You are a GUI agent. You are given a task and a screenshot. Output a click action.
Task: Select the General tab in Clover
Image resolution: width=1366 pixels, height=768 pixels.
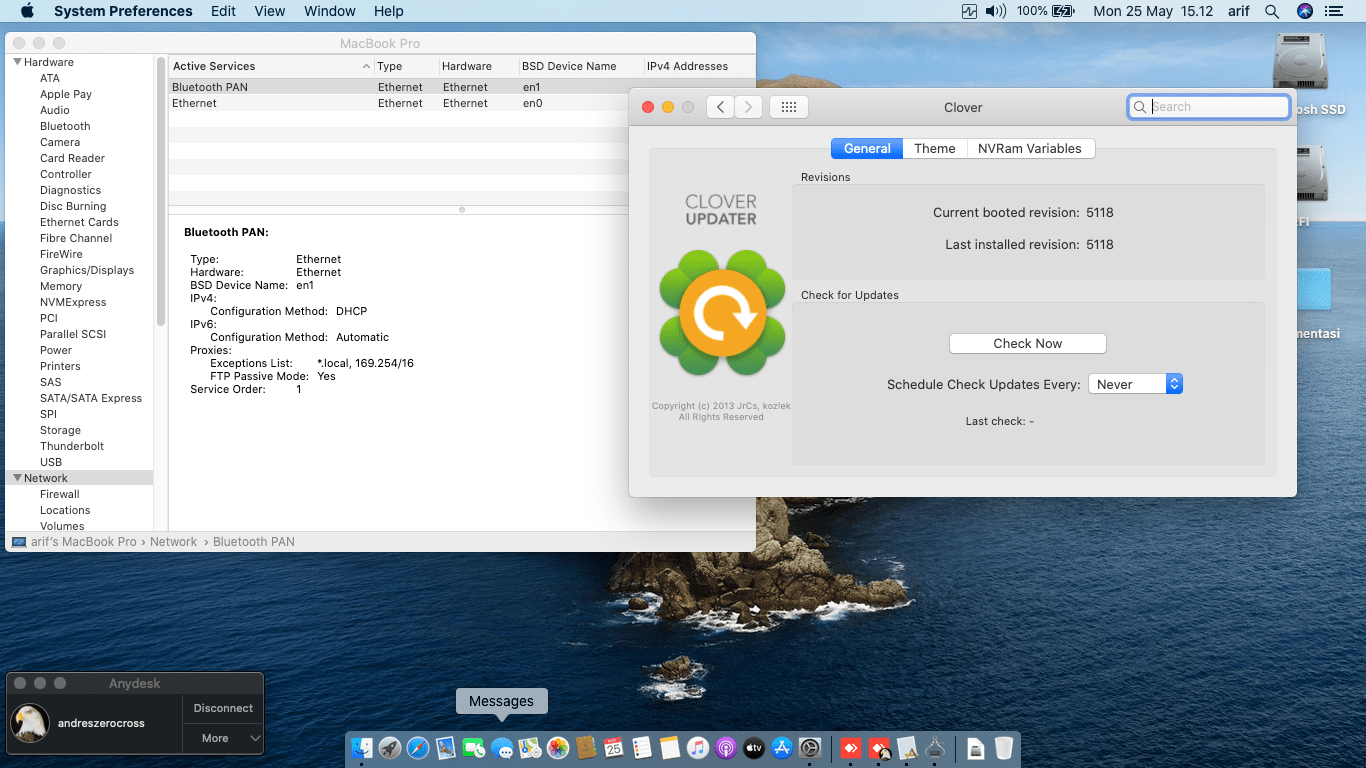867,148
